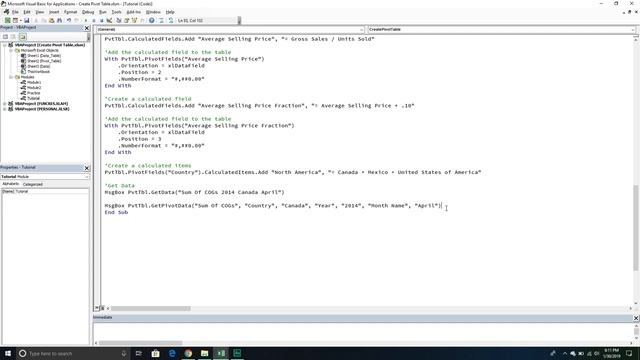This screenshot has height=360, width=640.
Task: Open the (General) object dropdown
Action: 361,29
